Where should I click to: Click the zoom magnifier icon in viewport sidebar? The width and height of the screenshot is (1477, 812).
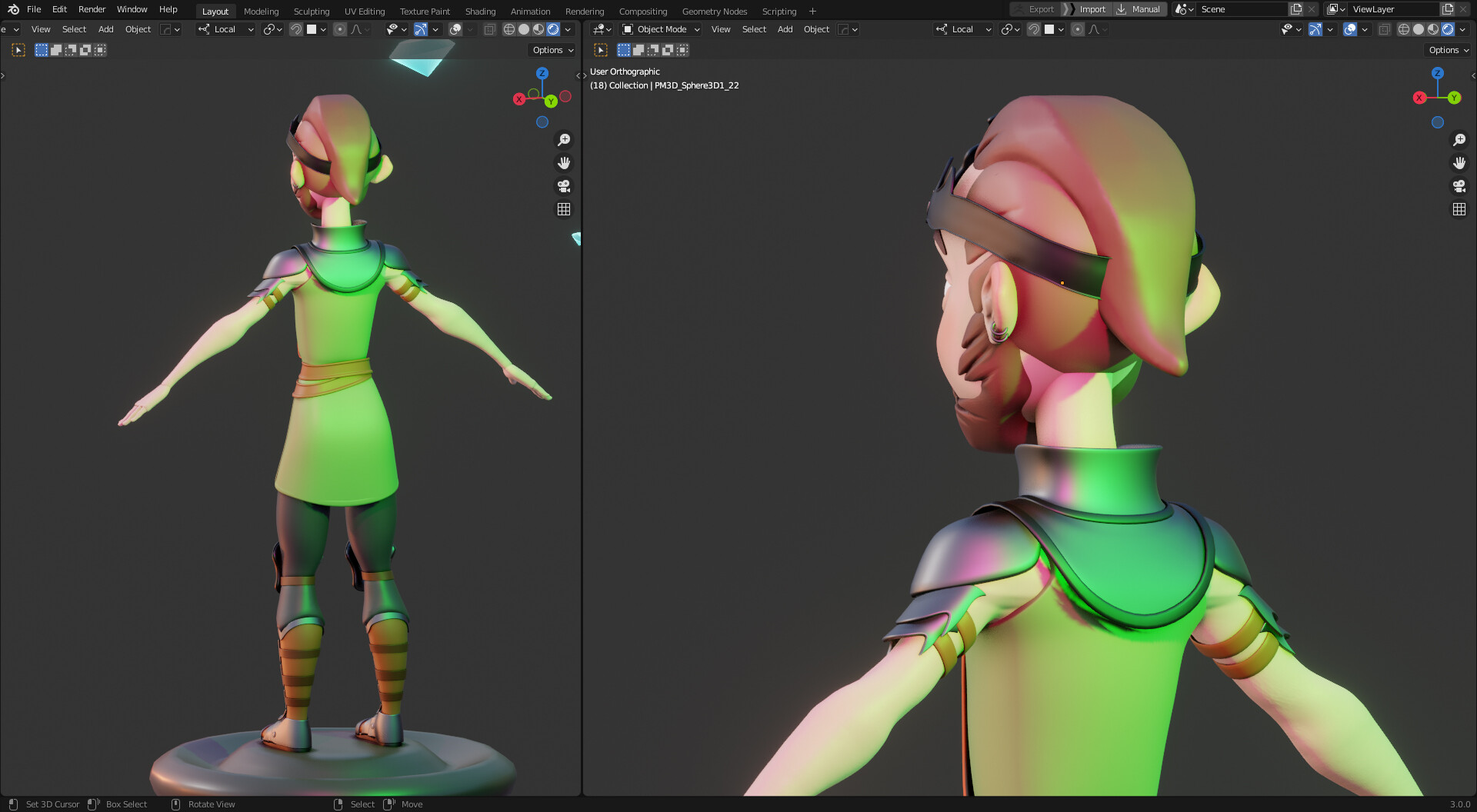564,139
